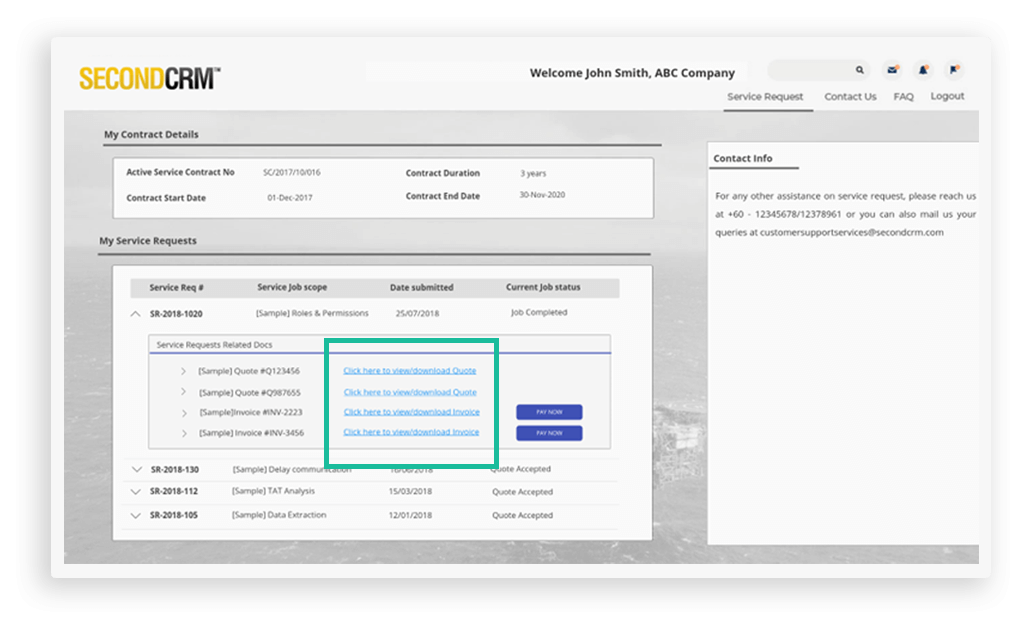The height and width of the screenshot is (634, 1036).
Task: Click the contract start date 01-Dec-2017
Action: [x=290, y=197]
